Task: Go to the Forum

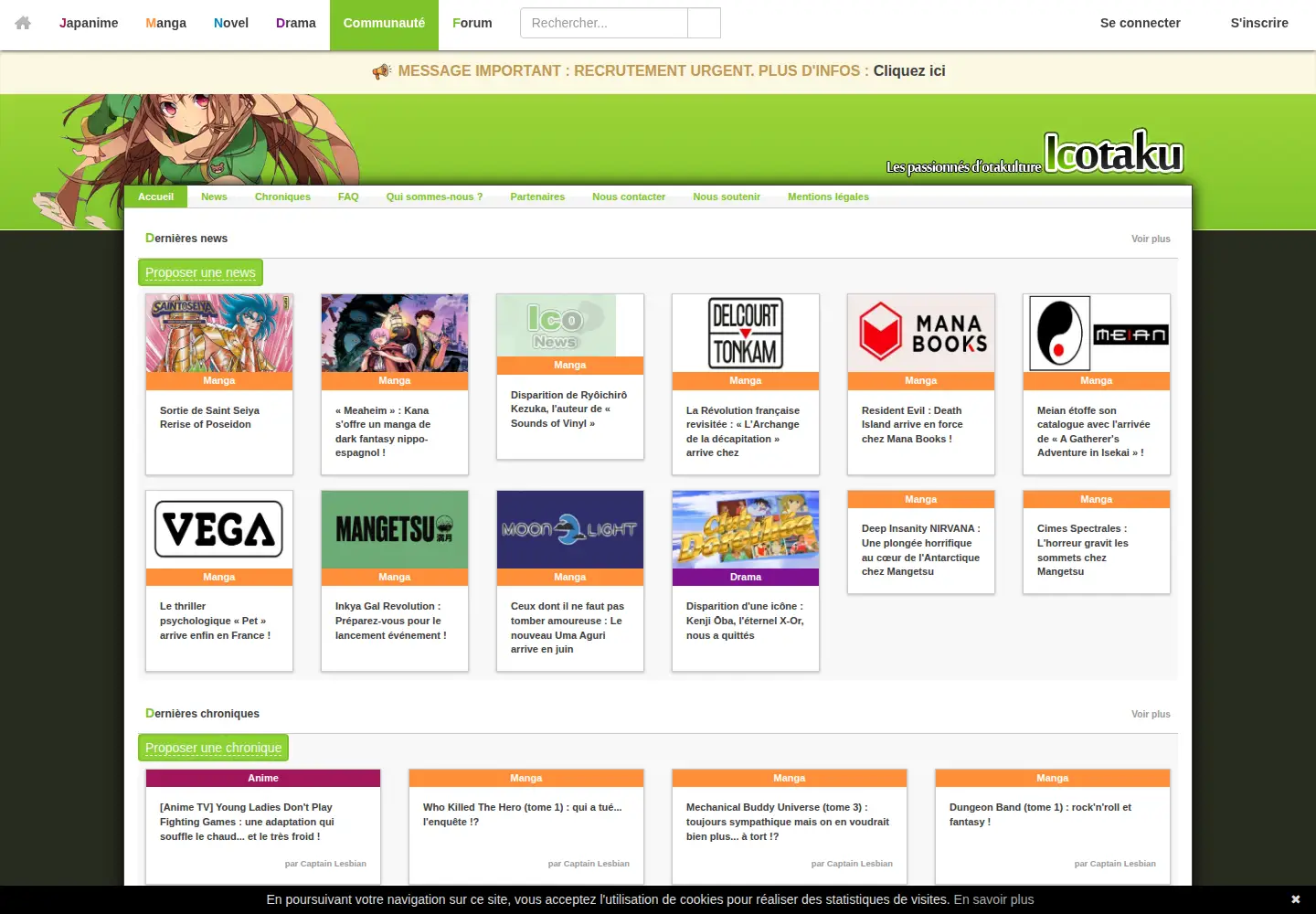Action: (472, 23)
